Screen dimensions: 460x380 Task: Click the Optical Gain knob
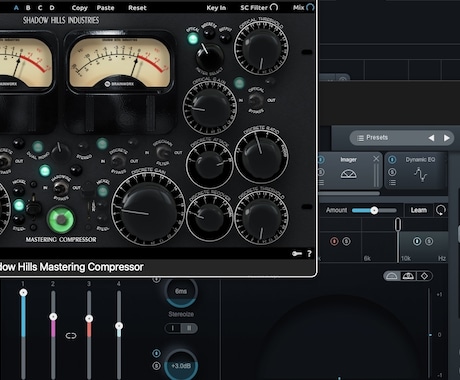tap(209, 107)
